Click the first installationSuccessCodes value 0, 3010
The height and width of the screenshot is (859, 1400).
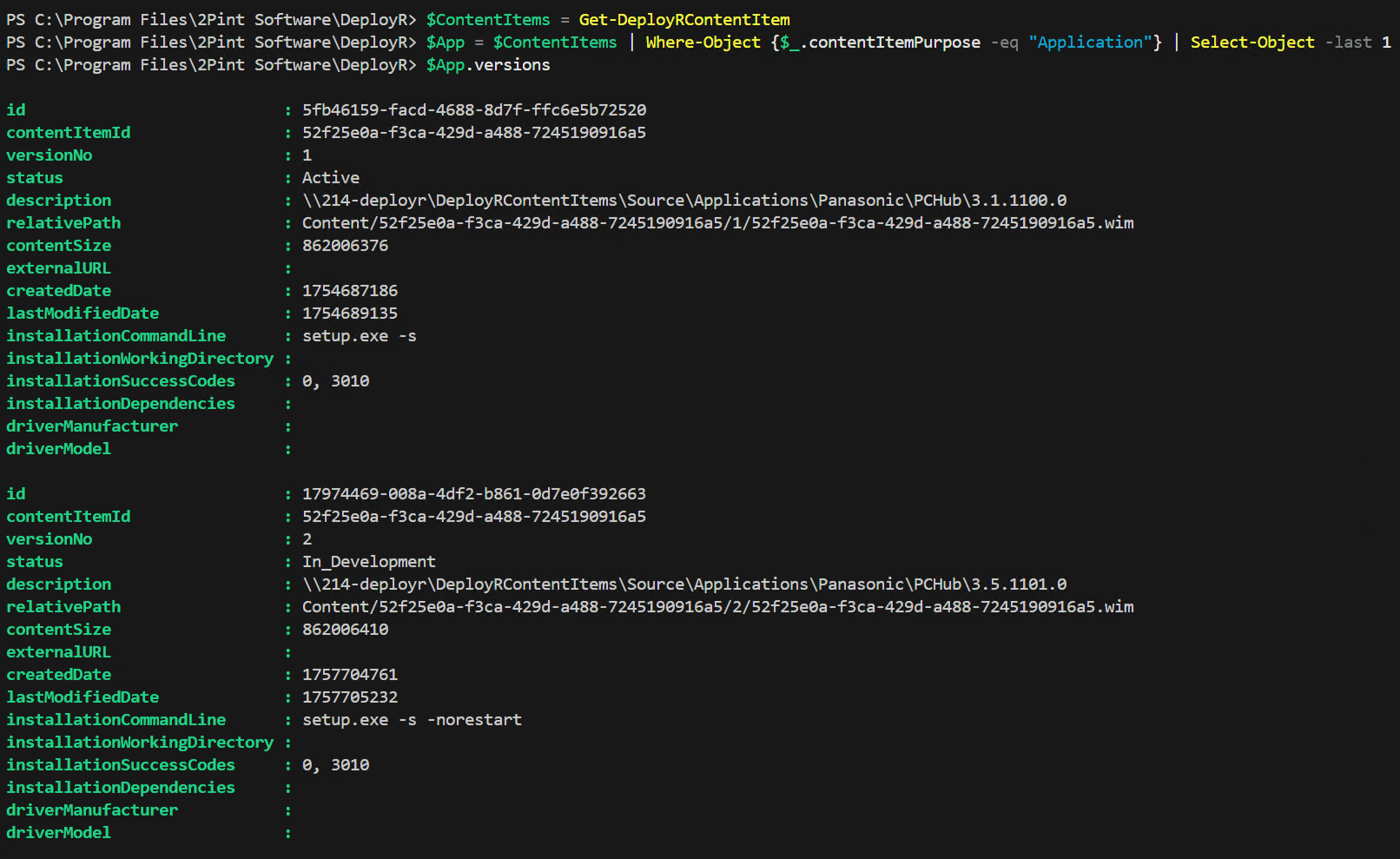click(x=336, y=381)
